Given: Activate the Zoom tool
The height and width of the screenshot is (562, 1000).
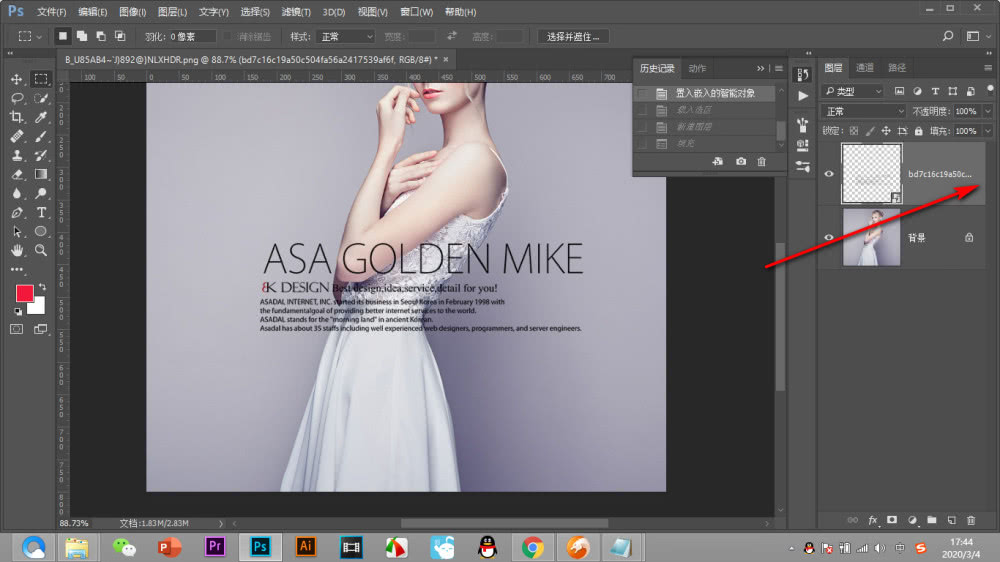Looking at the screenshot, I should pos(42,250).
